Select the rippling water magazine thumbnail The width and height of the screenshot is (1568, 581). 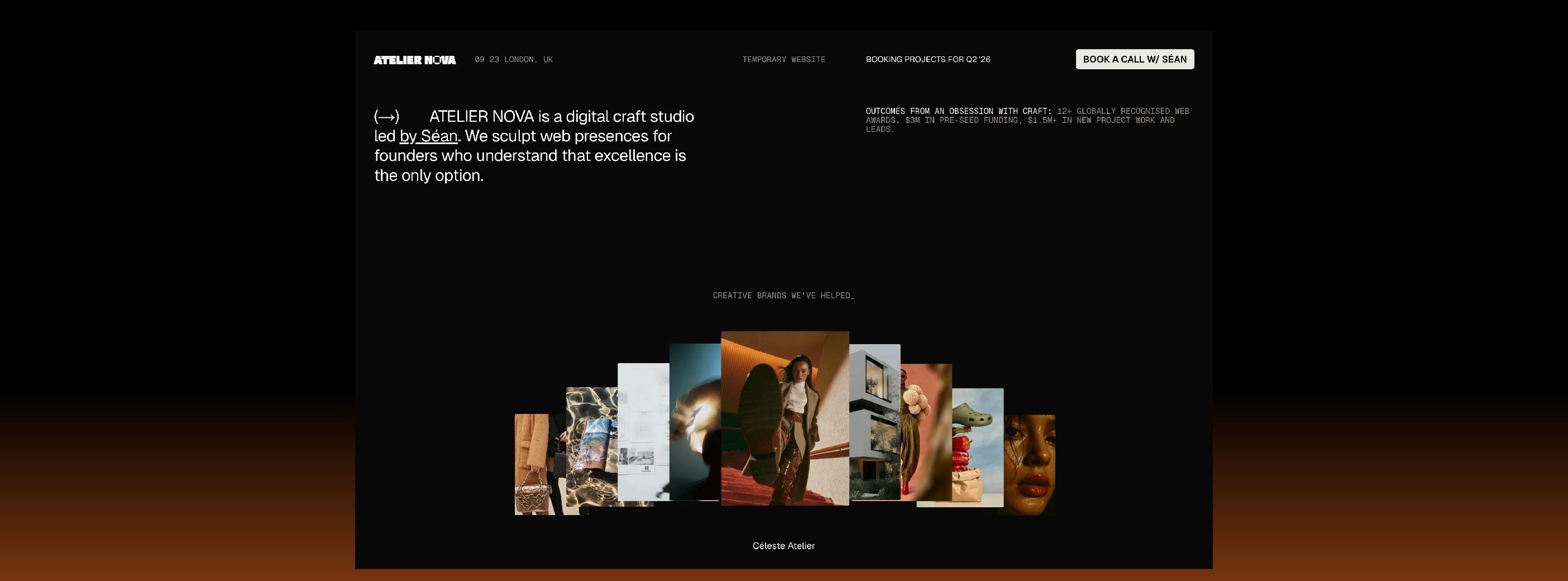(592, 446)
